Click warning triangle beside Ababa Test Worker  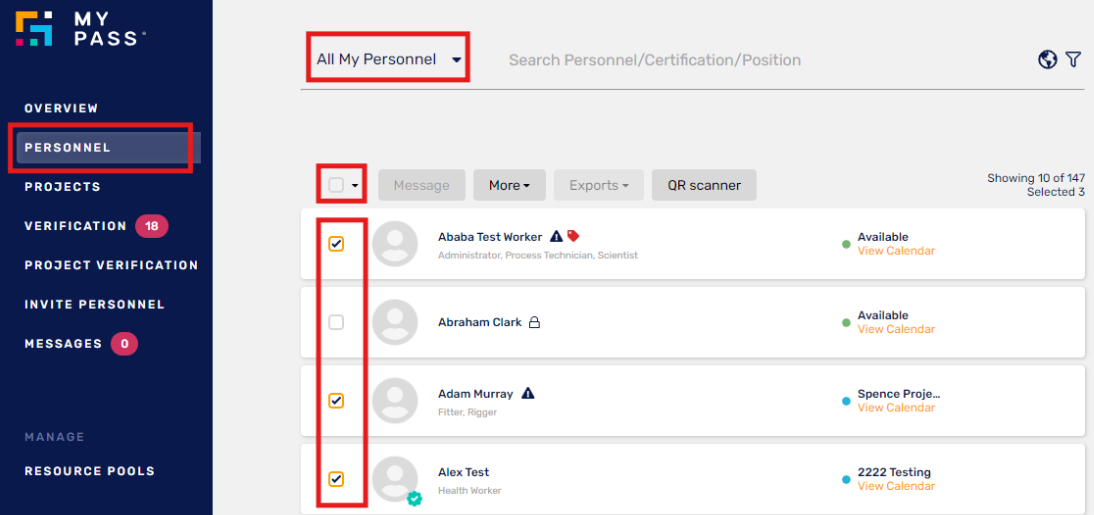(556, 236)
